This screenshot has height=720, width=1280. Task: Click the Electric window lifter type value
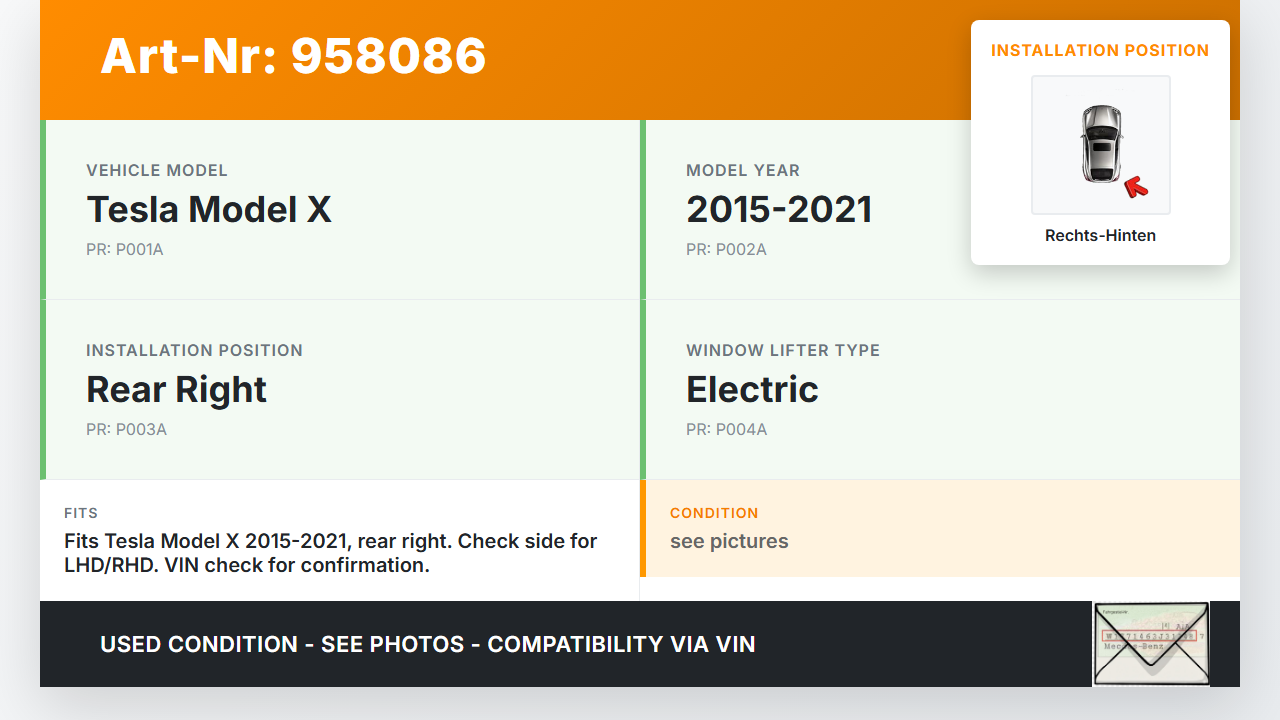[752, 390]
